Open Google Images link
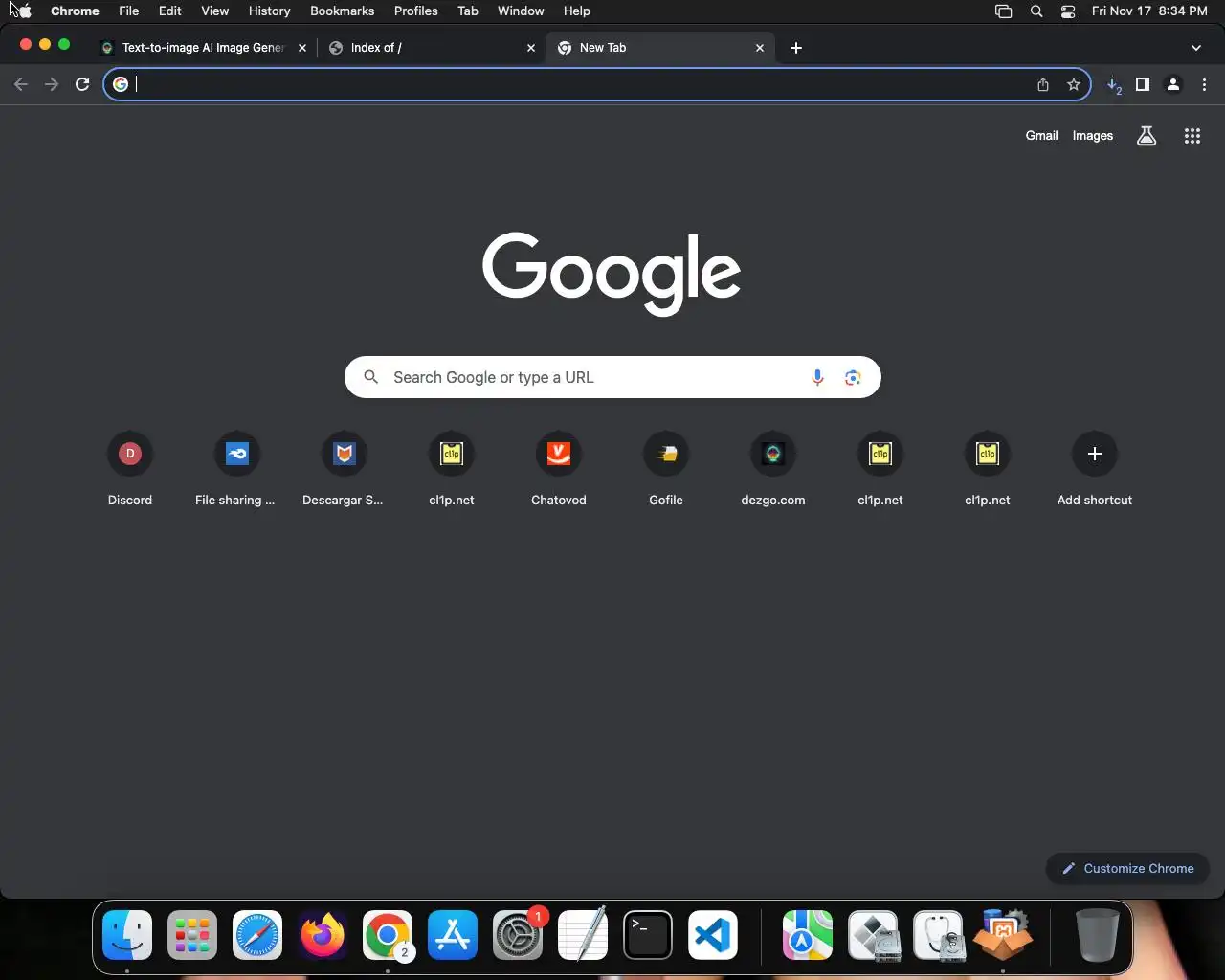The height and width of the screenshot is (980, 1225). pyautogui.click(x=1093, y=136)
